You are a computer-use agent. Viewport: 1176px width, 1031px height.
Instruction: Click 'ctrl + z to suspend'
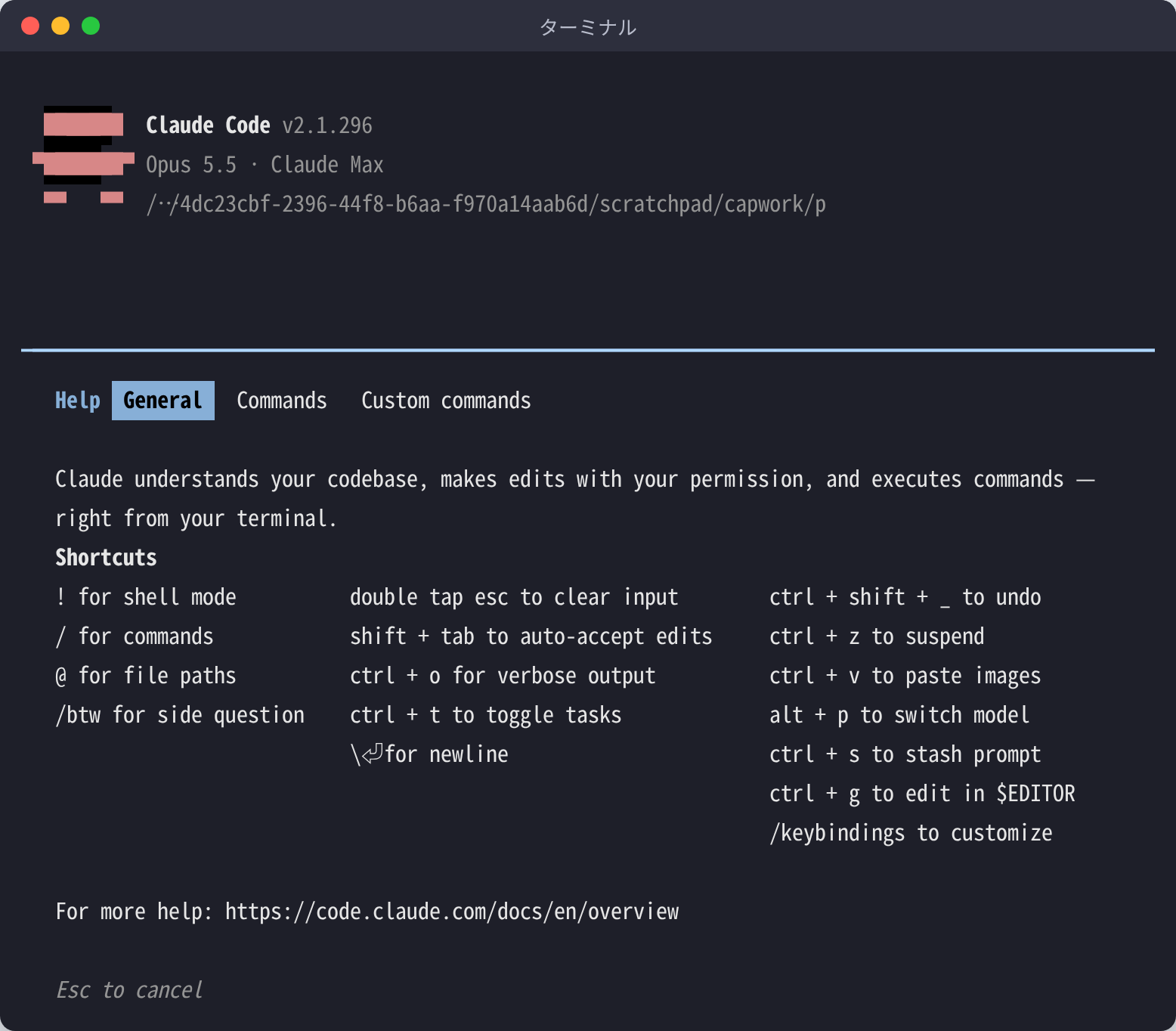click(877, 636)
